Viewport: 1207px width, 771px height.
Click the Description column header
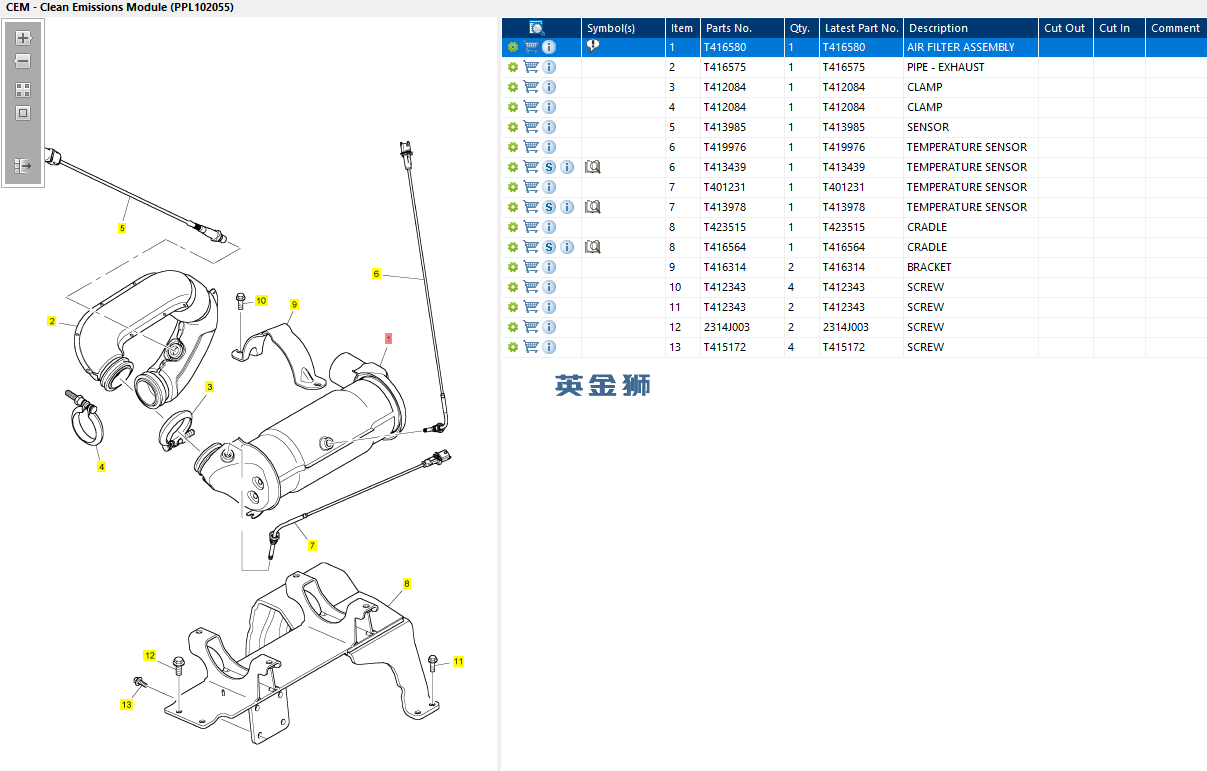coord(938,28)
